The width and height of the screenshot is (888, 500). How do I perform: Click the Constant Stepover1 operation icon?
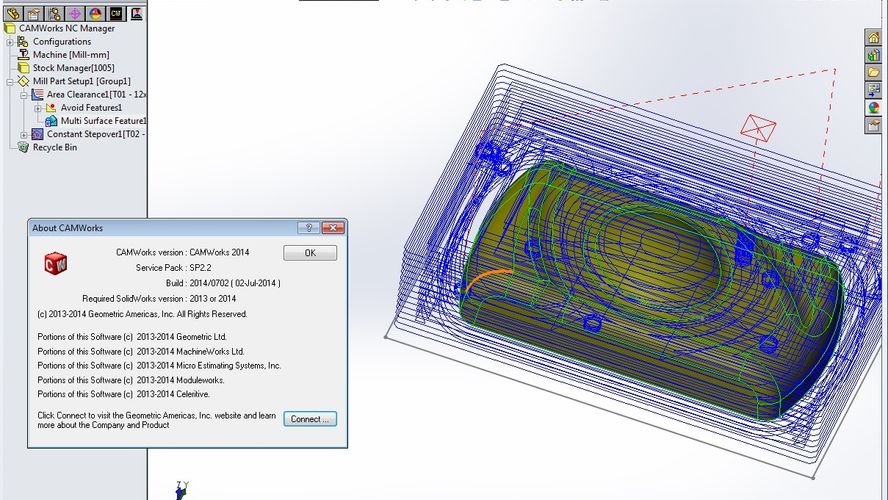coord(37,134)
